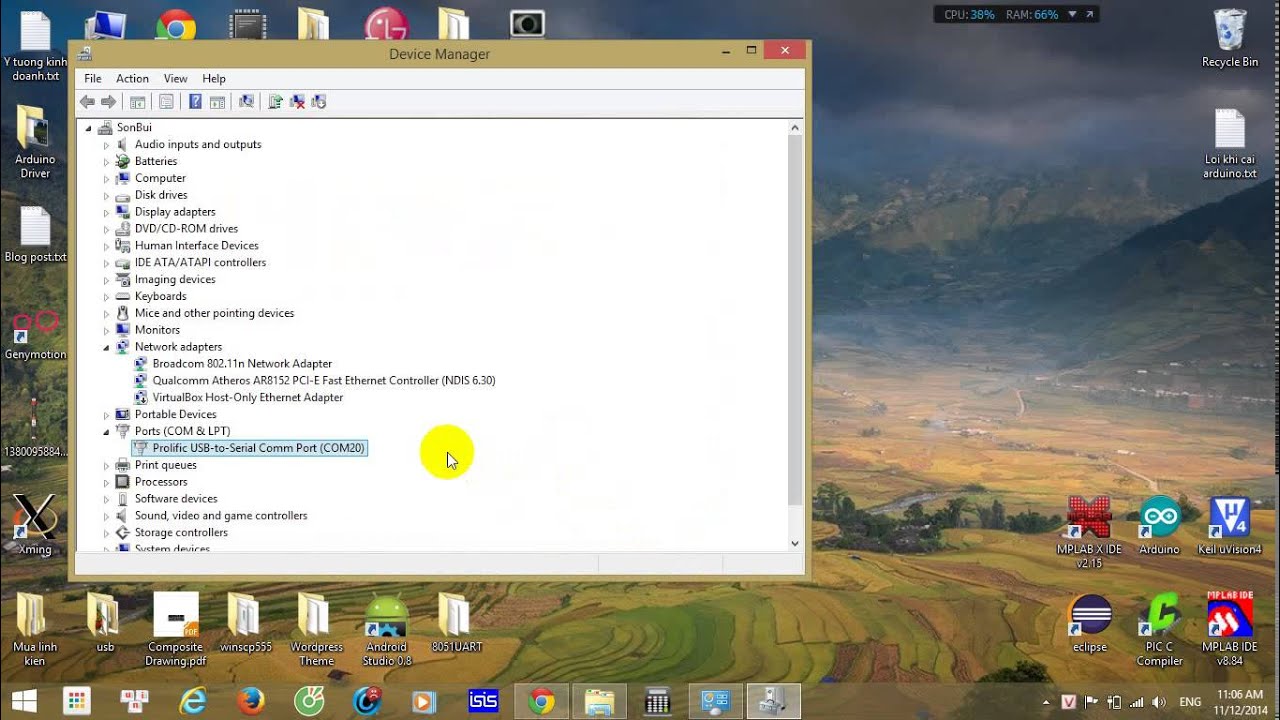The image size is (1280, 720).
Task: Open the Recycle Bin
Action: click(x=1229, y=38)
